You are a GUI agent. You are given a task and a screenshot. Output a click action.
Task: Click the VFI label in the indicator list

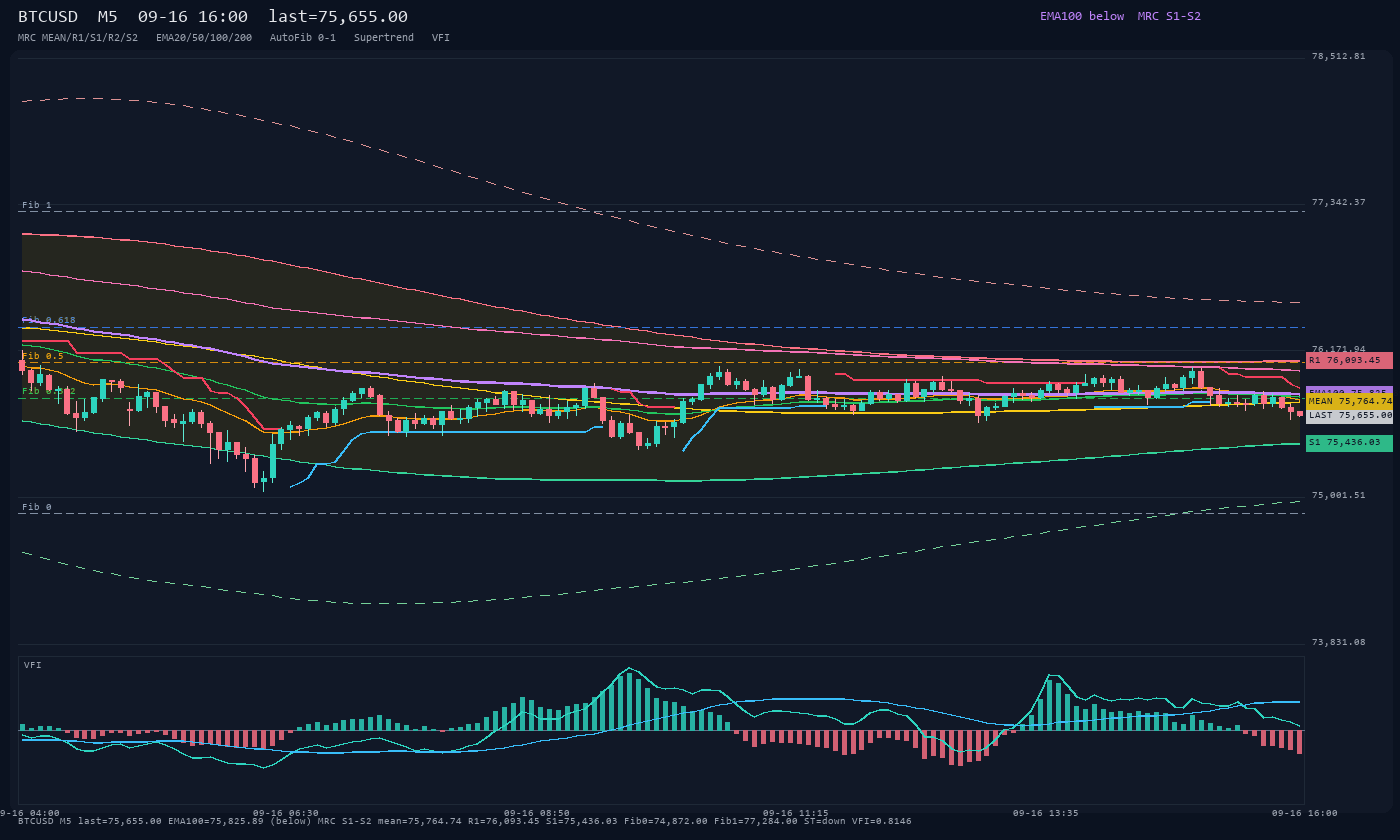pos(441,37)
